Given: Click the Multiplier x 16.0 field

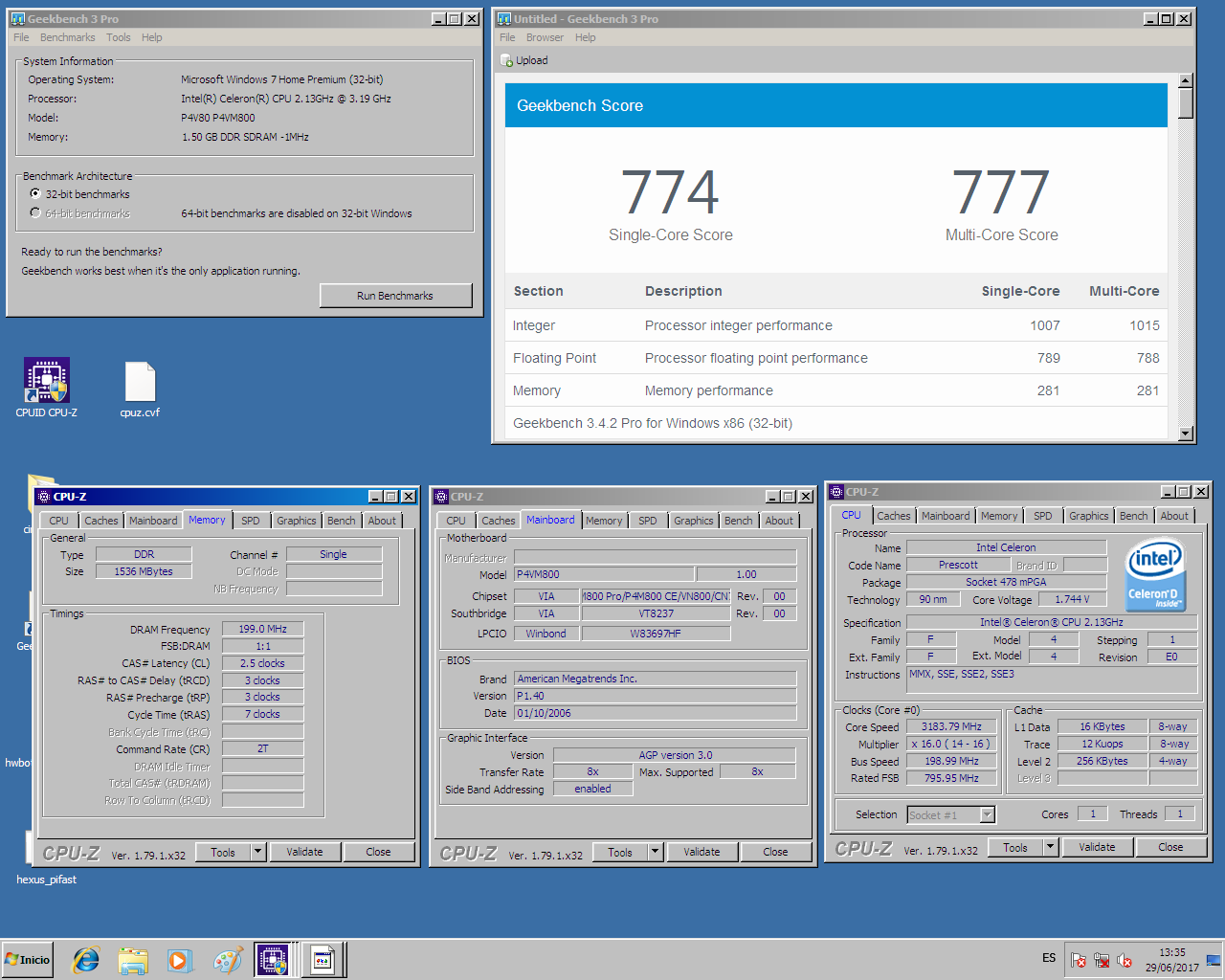Looking at the screenshot, I should coord(951,744).
